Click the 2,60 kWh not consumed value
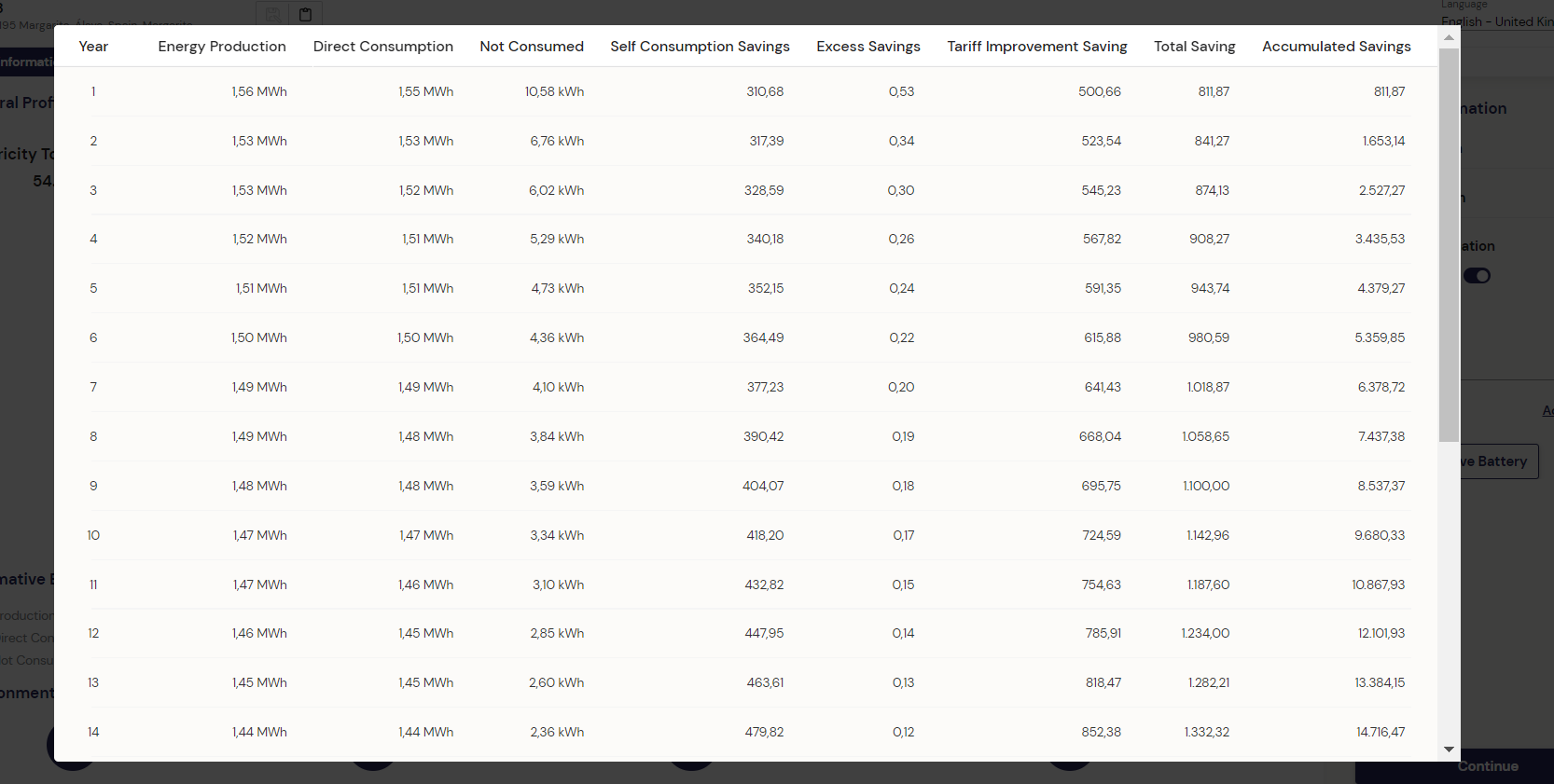The width and height of the screenshot is (1554, 784). click(x=556, y=682)
